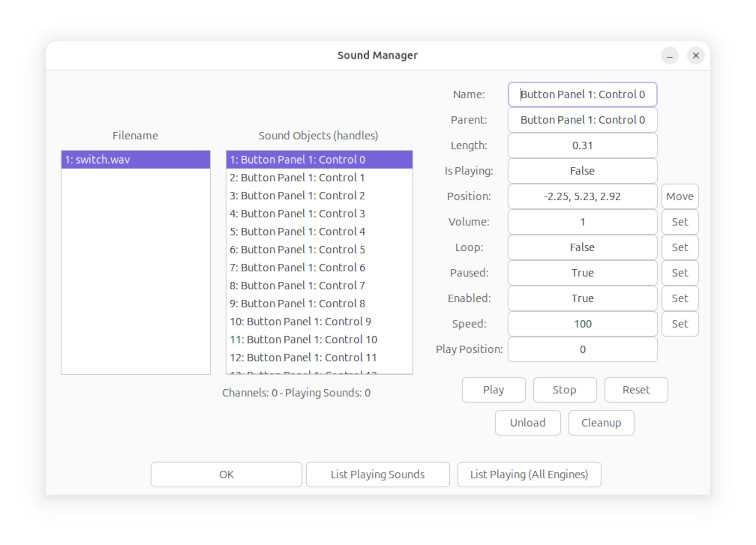The image size is (756, 545).
Task: Select Button Panel 1: Control 11 handle
Action: (x=319, y=357)
